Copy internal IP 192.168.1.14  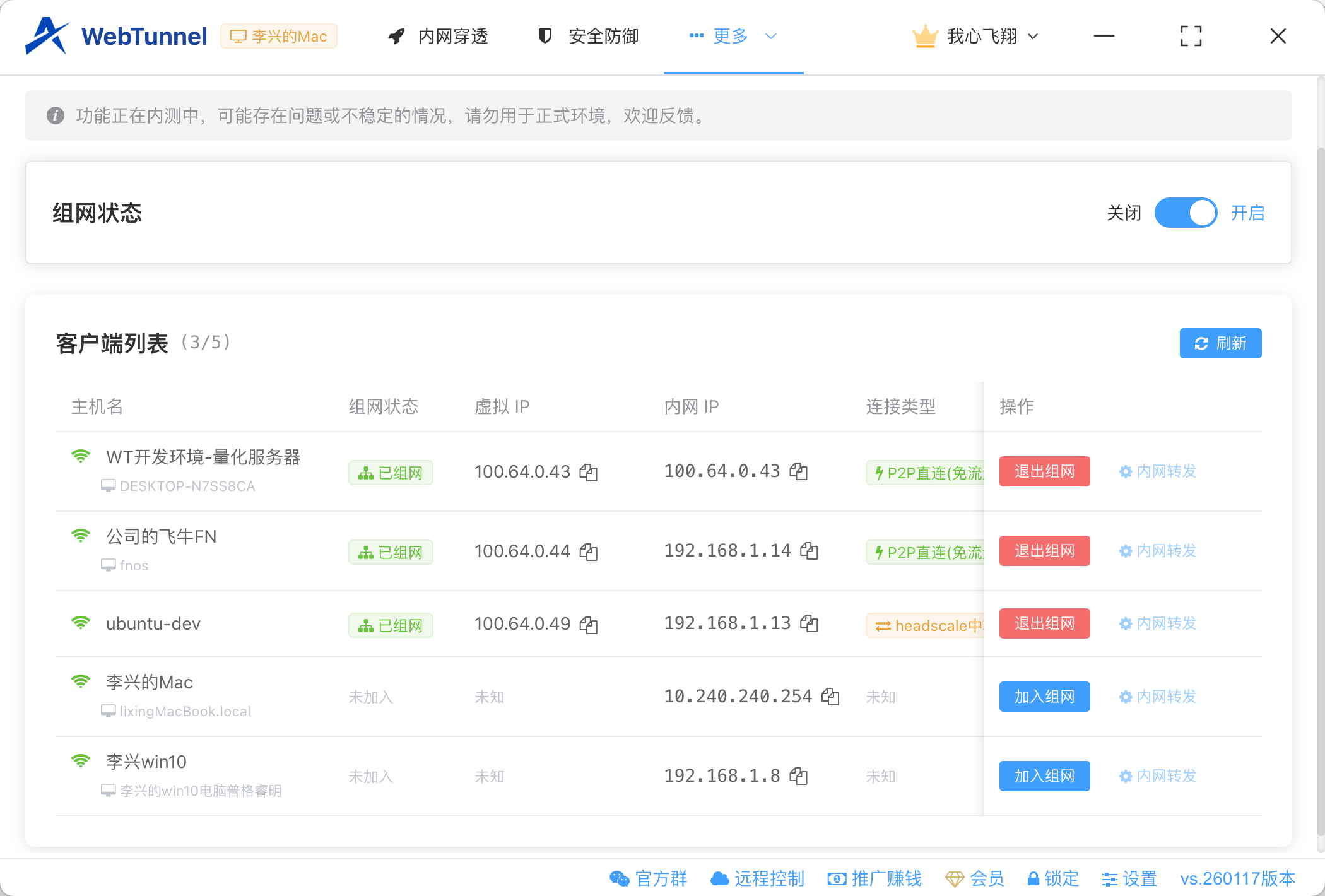point(809,551)
